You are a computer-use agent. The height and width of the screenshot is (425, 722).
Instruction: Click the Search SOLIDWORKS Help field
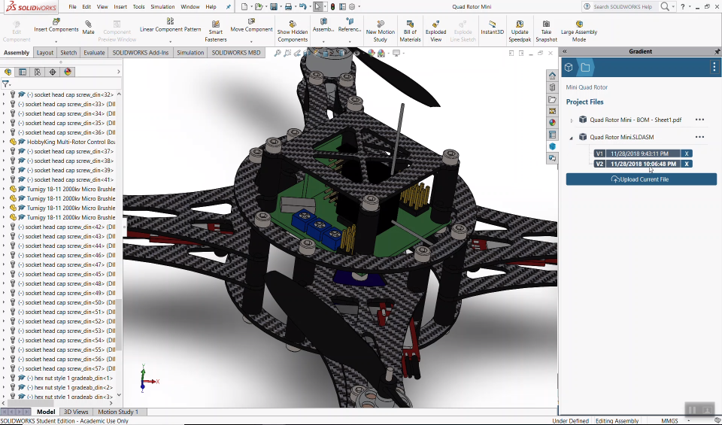(622, 7)
